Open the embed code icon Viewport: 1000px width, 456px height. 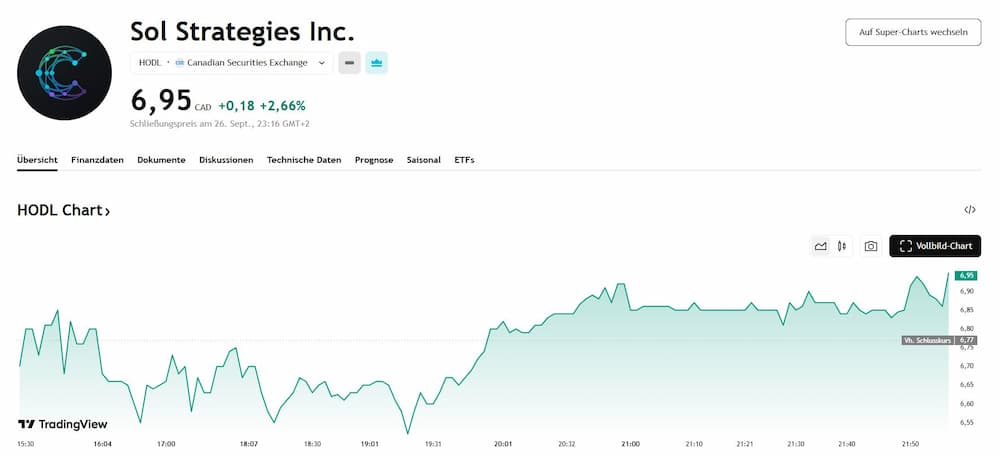tap(969, 210)
